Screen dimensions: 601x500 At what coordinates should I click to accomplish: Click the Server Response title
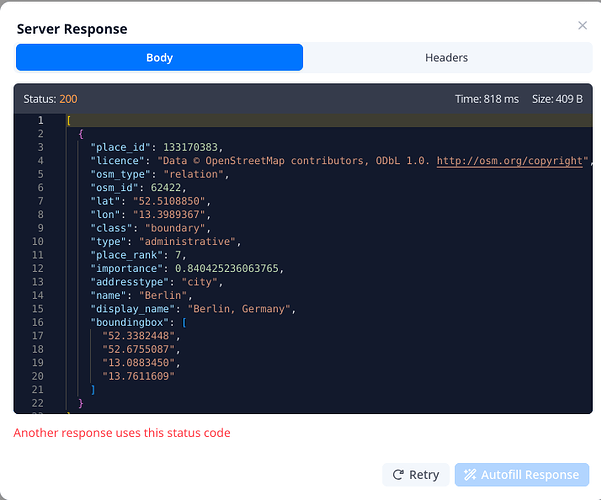pyautogui.click(x=72, y=29)
